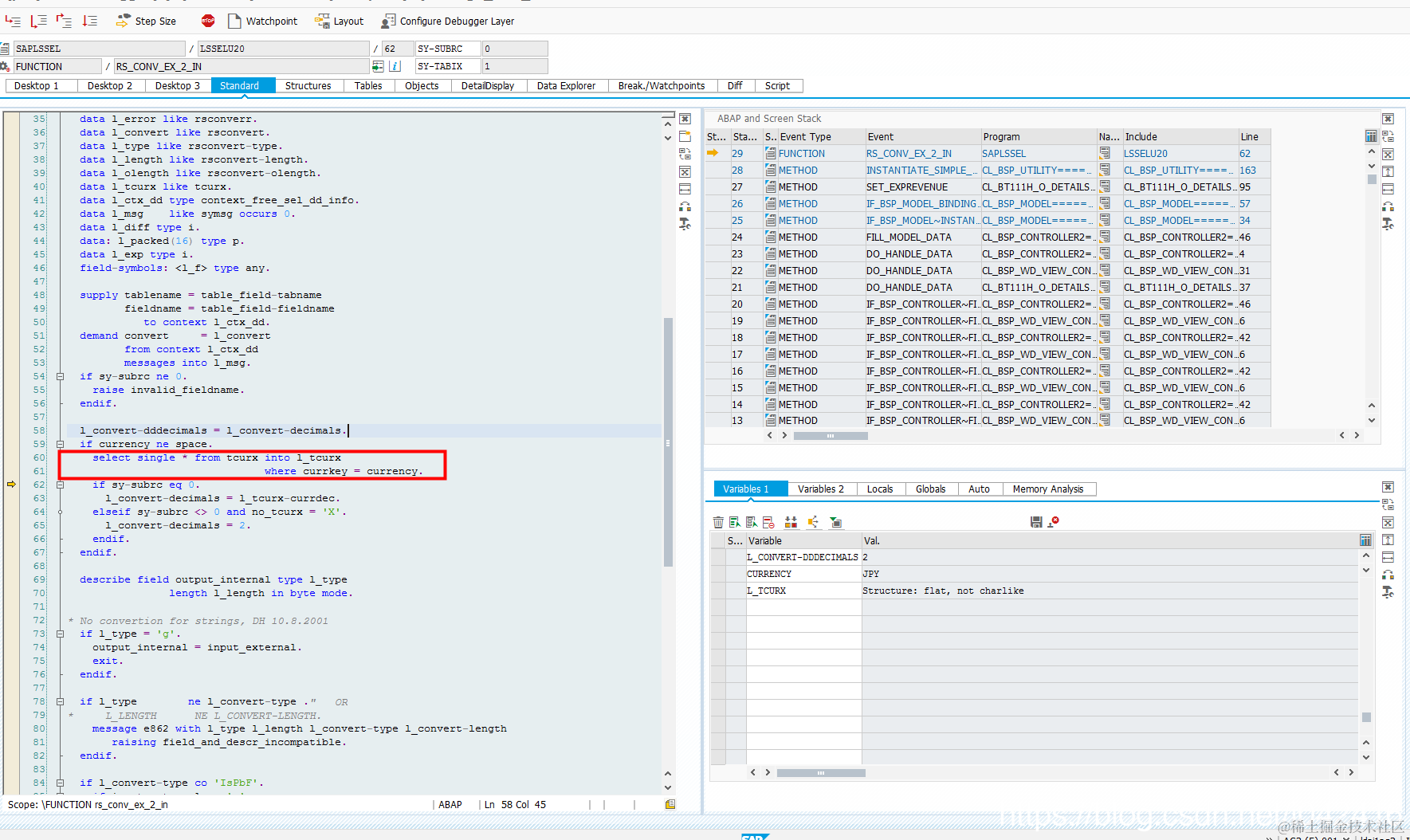
Task: Click the blue info icon near SY-TABIX
Action: (395, 66)
